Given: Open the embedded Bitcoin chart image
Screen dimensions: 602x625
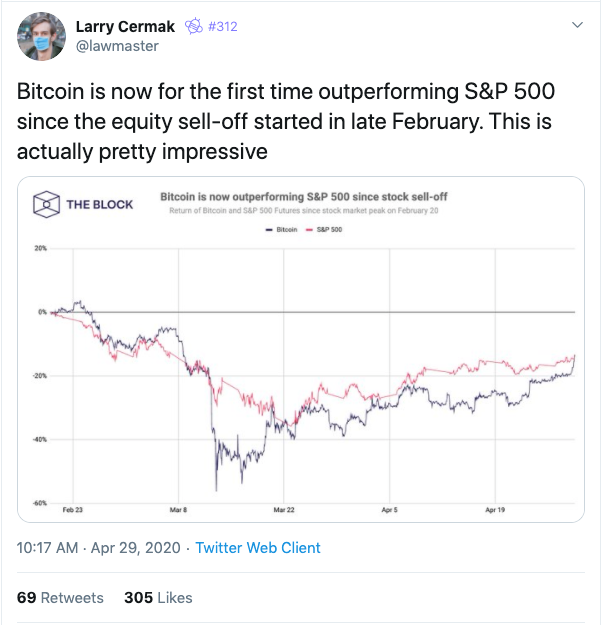Looking at the screenshot, I should pyautogui.click(x=301, y=350).
